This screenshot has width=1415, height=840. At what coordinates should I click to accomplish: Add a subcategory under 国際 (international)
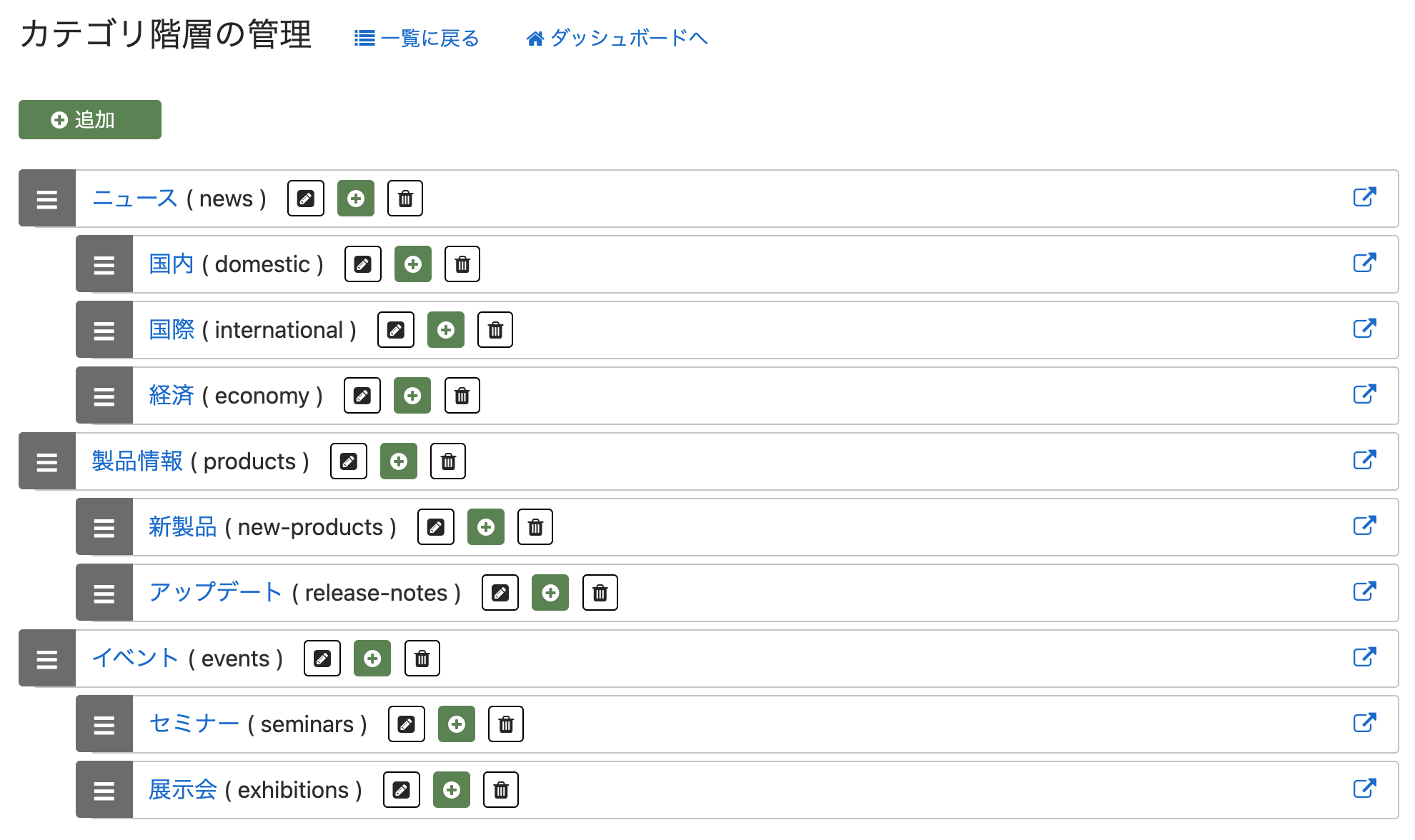(446, 330)
